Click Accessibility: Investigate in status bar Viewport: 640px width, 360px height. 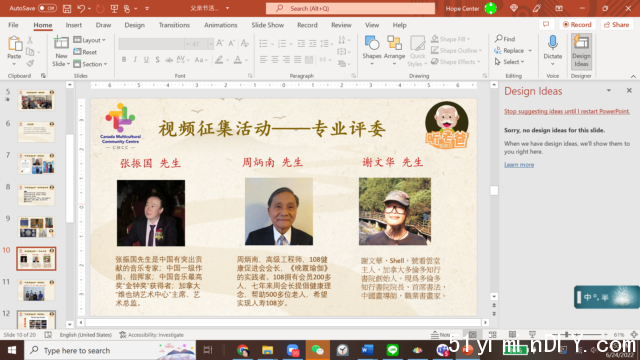click(151, 335)
